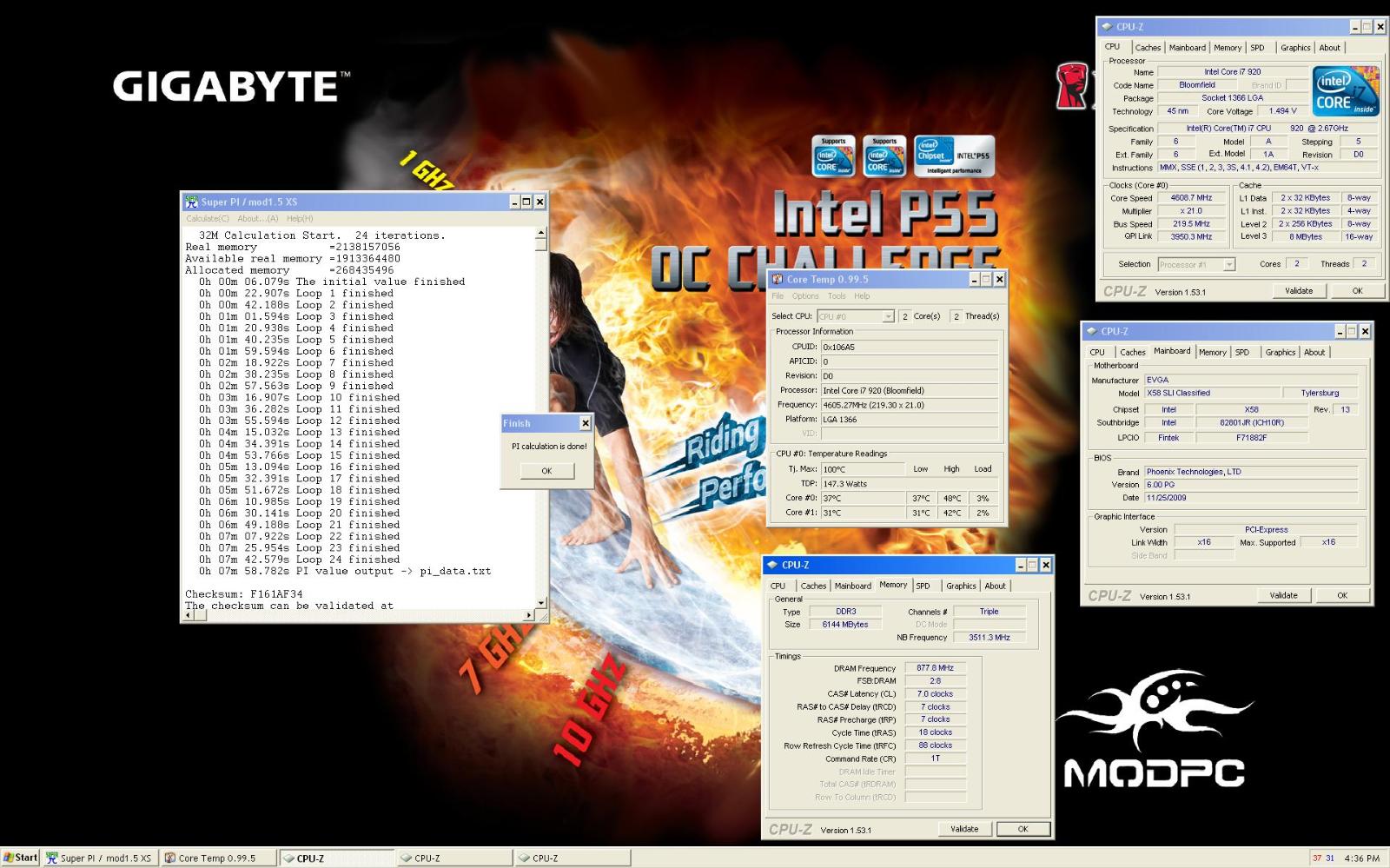Screen dimensions: 1390x868
Task: Open Graphics tab in CPU-Z Memory window
Action: point(961,586)
